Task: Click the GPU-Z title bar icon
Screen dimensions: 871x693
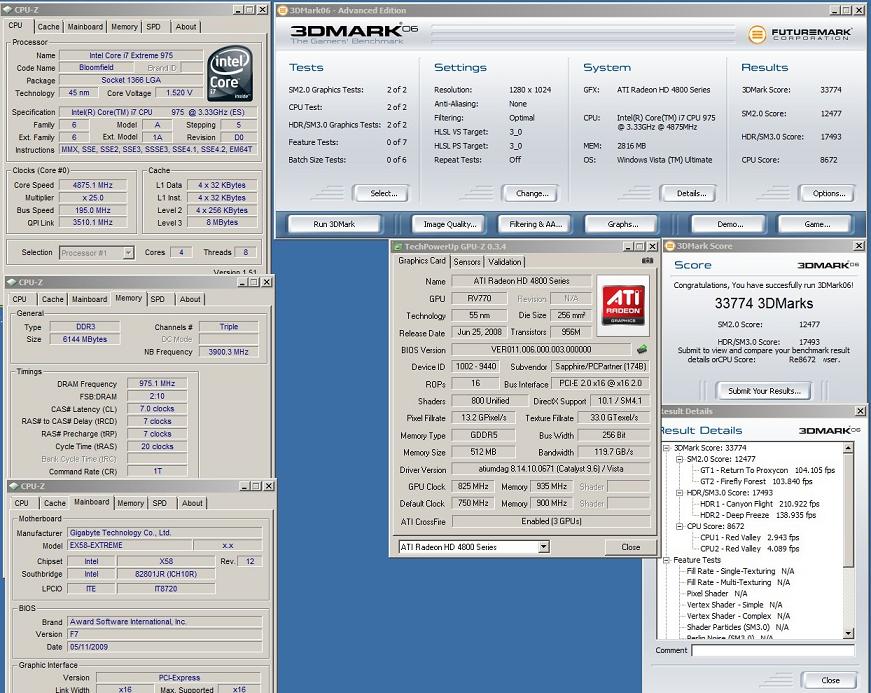Action: coord(397,247)
